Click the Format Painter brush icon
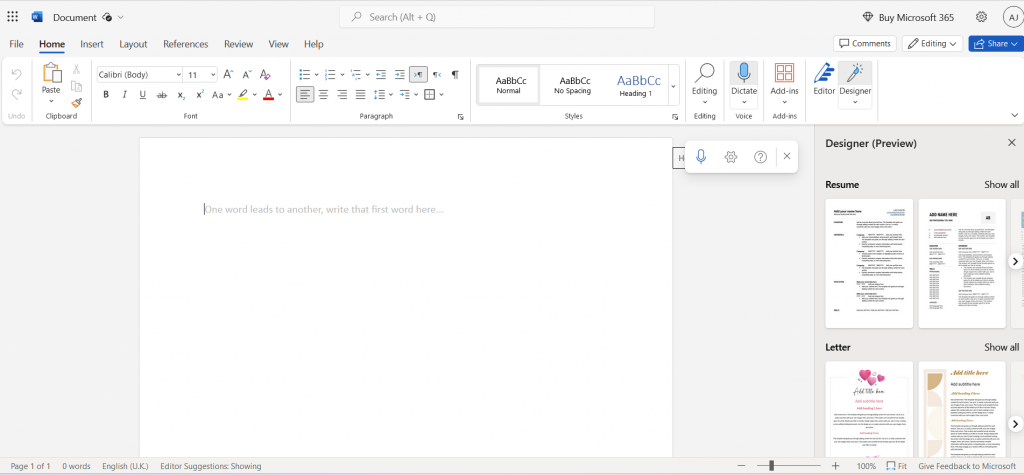 click(x=76, y=102)
